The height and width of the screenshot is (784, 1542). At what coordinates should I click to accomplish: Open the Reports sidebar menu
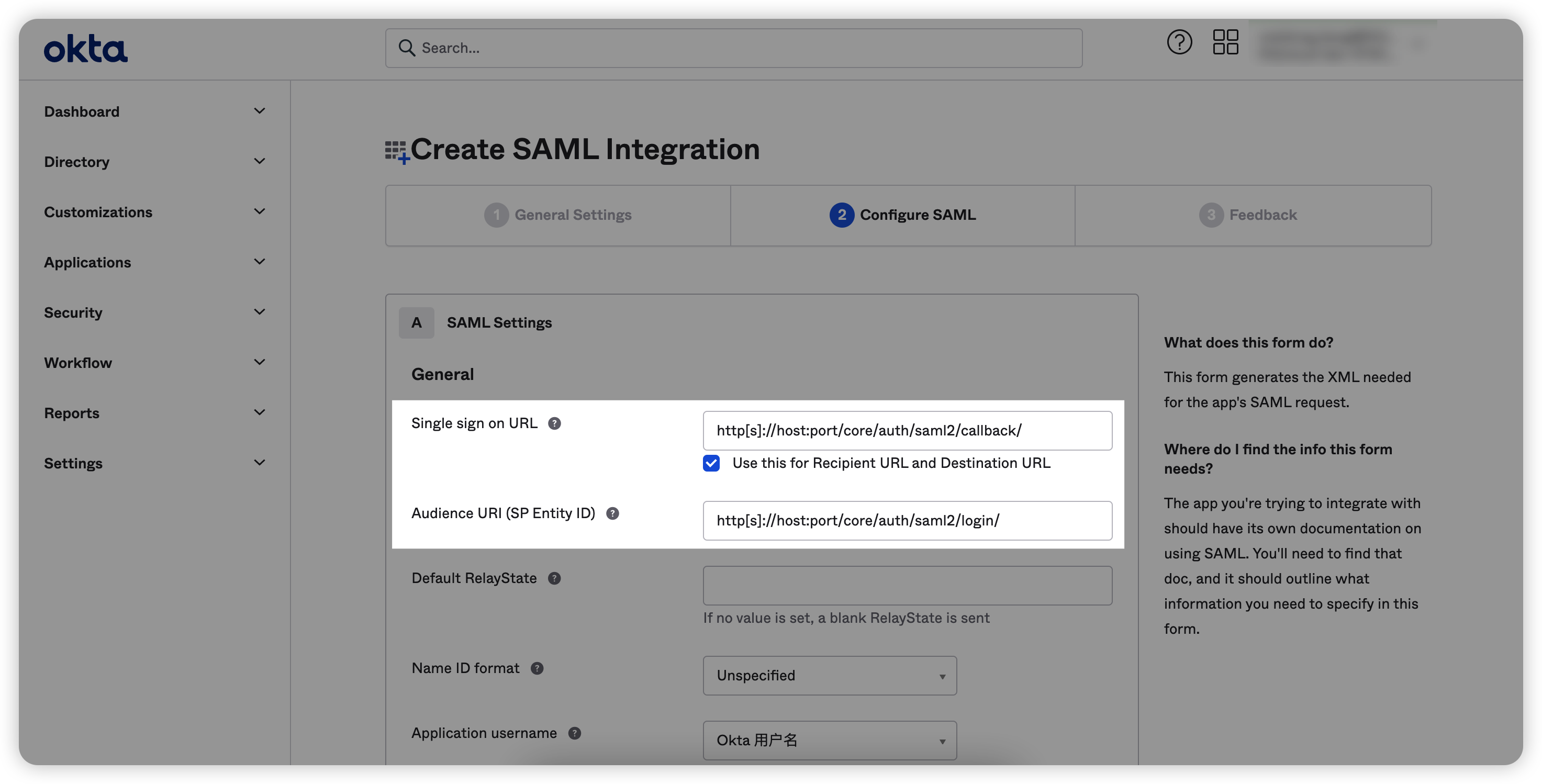click(154, 413)
